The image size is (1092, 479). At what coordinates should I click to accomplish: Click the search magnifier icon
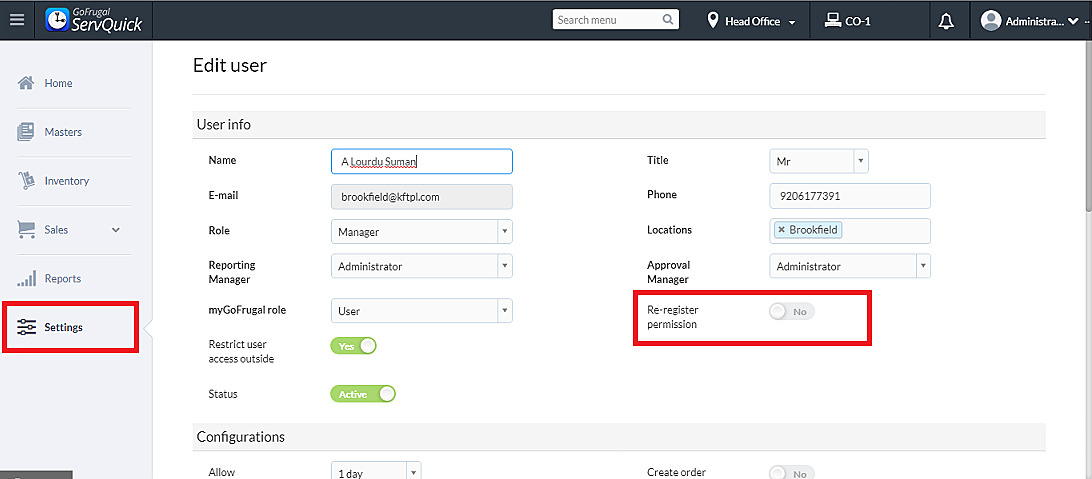pos(668,20)
